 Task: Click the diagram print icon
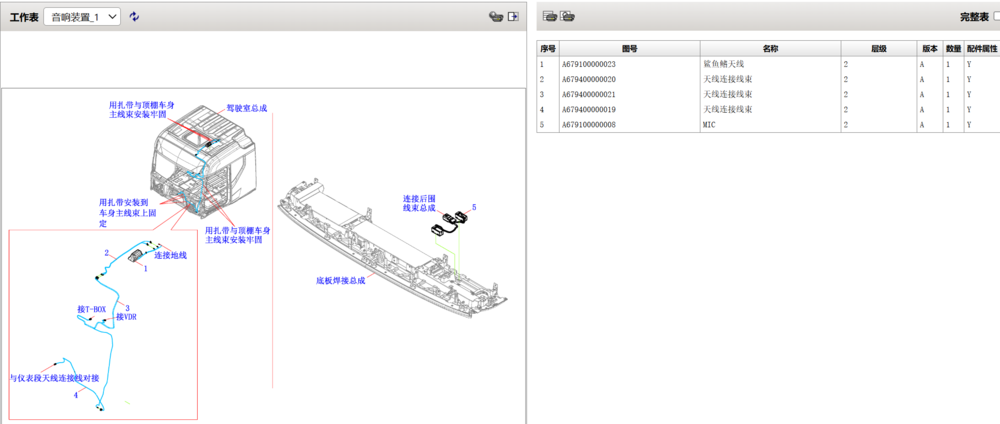(496, 17)
